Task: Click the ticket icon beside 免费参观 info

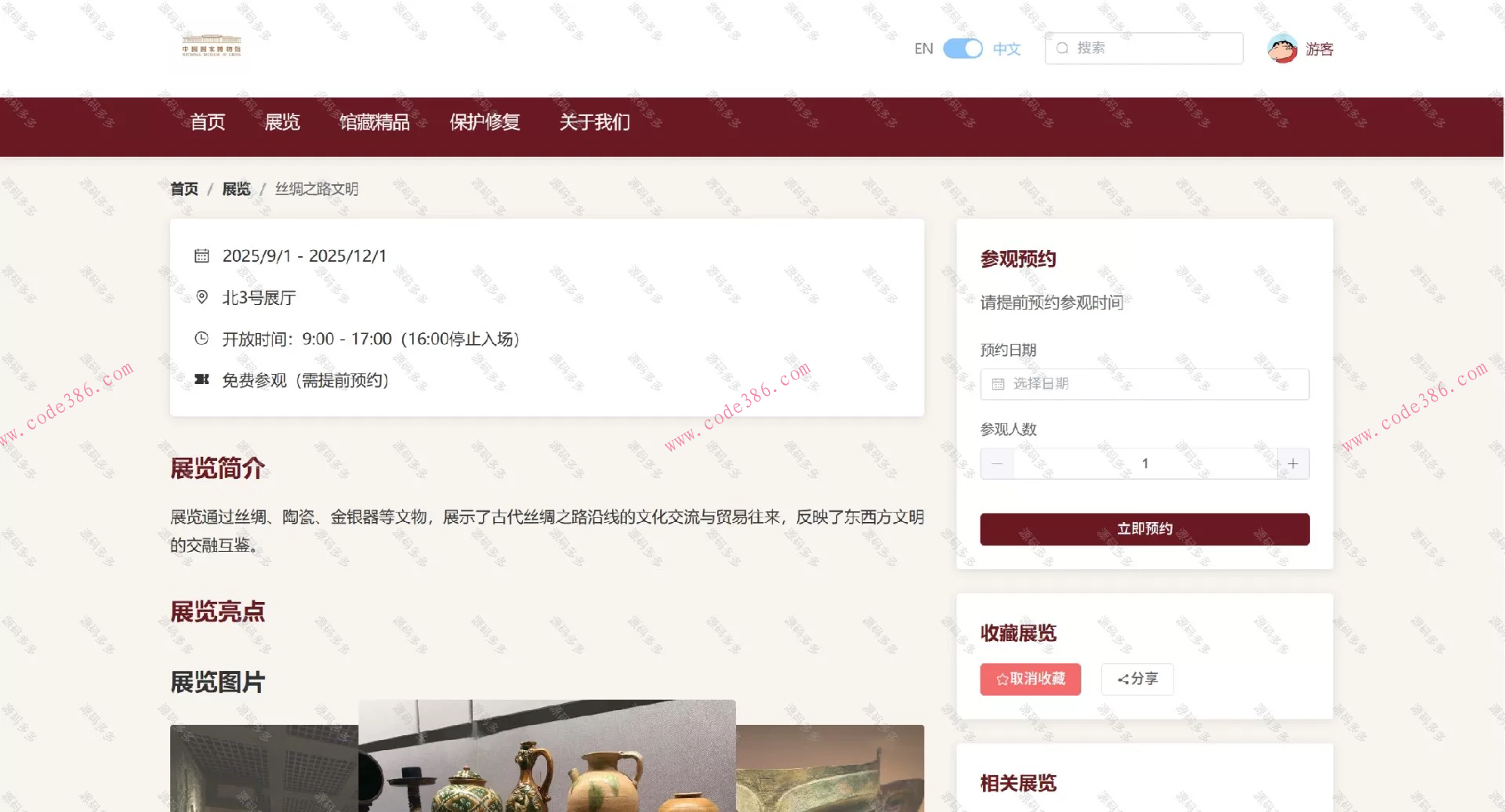Action: 201,380
